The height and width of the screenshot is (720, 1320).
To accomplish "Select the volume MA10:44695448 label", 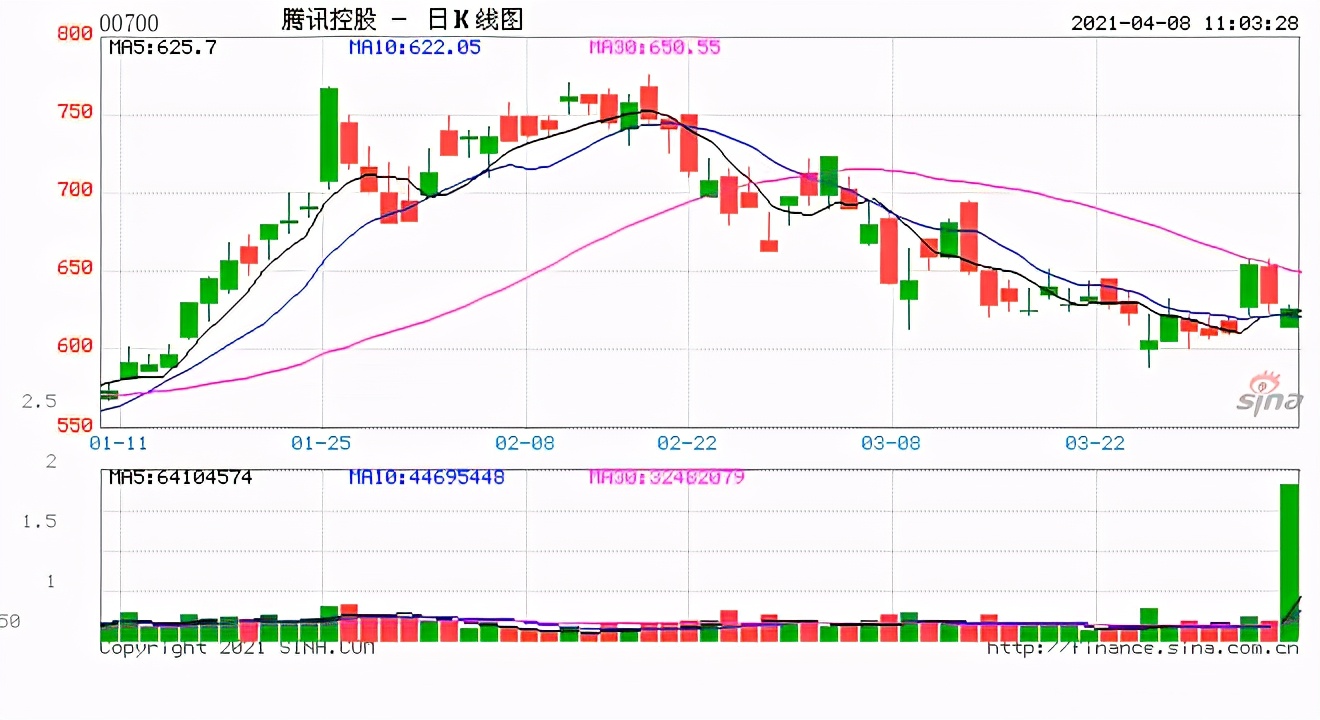I will 427,477.
